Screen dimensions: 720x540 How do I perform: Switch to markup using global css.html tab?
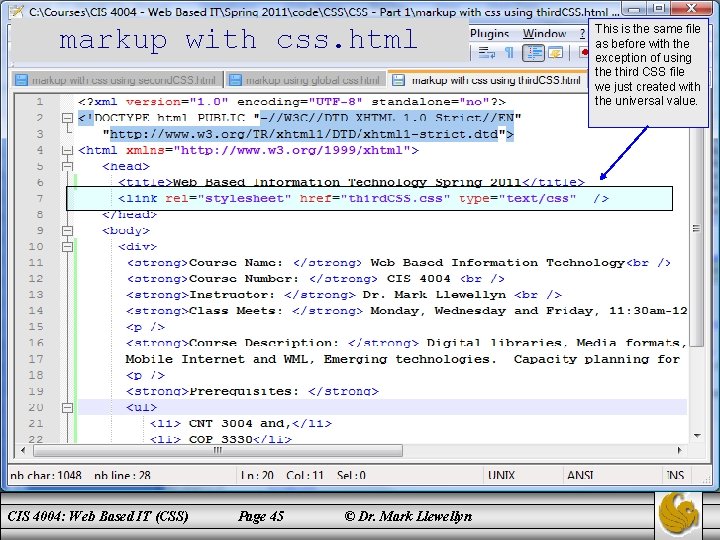tap(305, 80)
